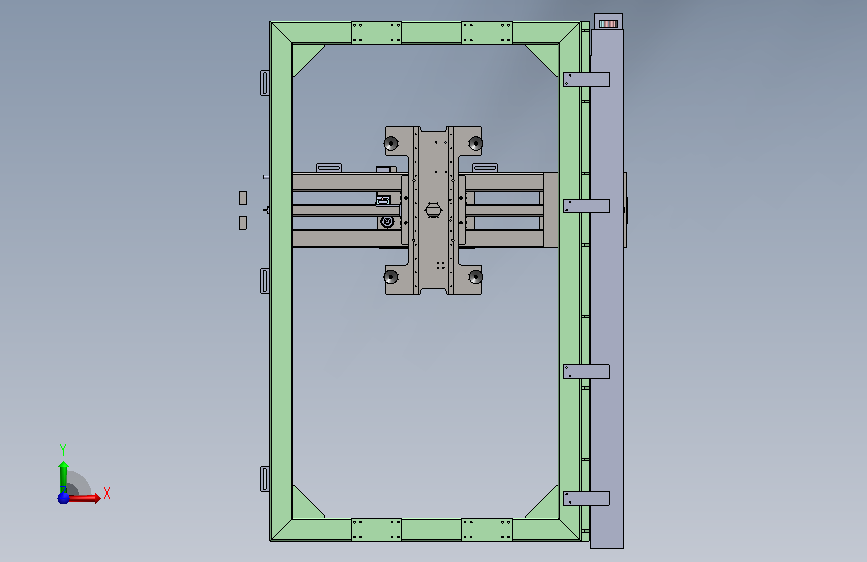Image resolution: width=867 pixels, height=562 pixels.
Task: Select the right splice plate on the bottom beam
Action: (x=487, y=529)
